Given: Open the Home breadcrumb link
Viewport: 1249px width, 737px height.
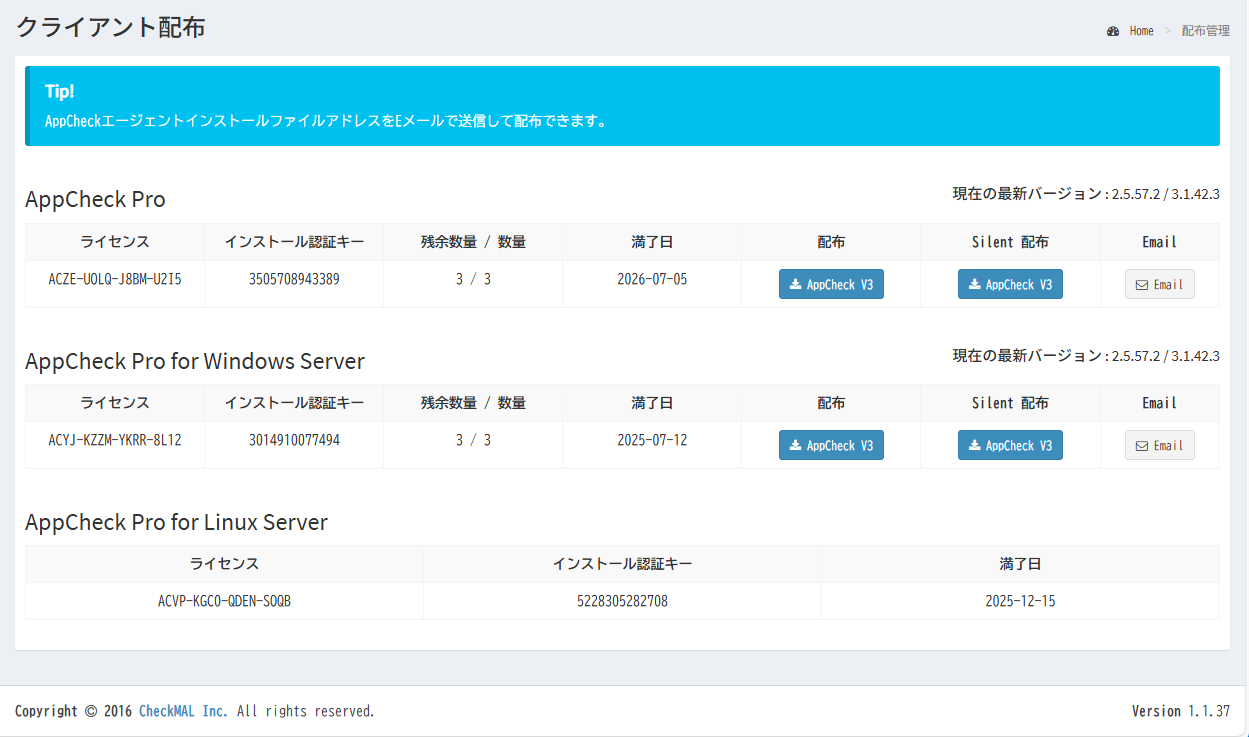Looking at the screenshot, I should click(1141, 31).
